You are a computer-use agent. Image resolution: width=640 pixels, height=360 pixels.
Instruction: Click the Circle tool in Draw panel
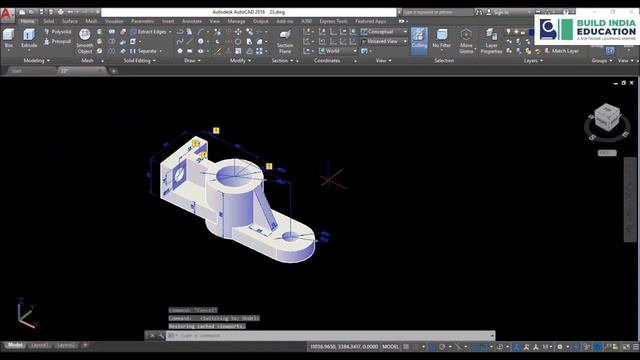200,41
